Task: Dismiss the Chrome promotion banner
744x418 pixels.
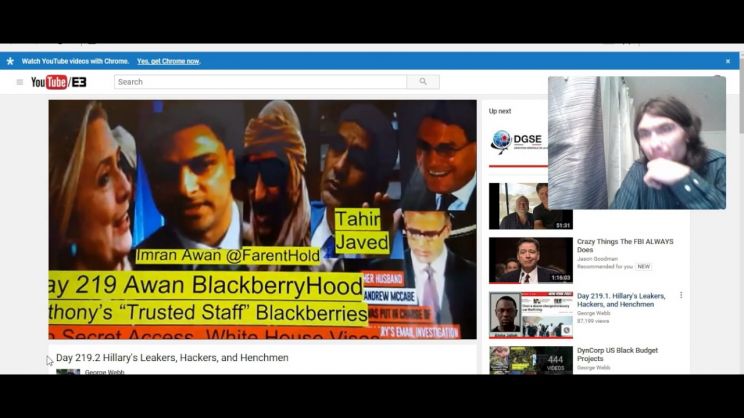Action: (x=727, y=61)
